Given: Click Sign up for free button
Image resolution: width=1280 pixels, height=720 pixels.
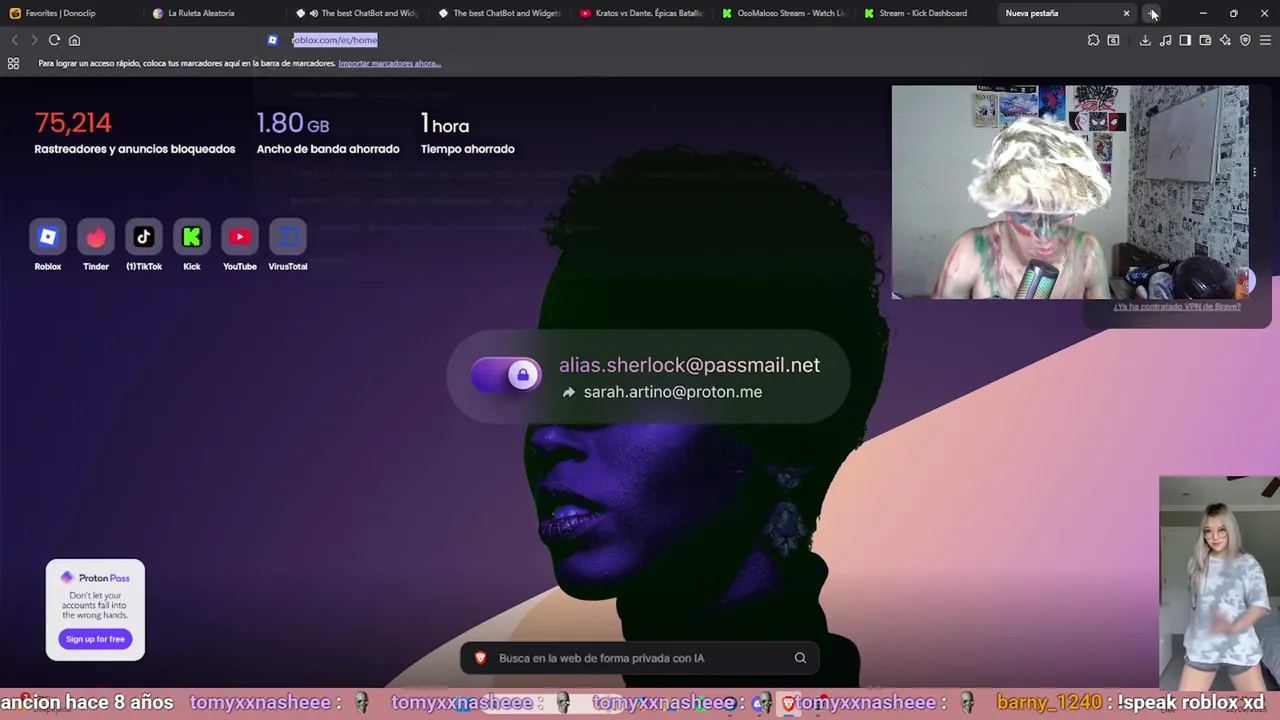Looking at the screenshot, I should 95,639.
